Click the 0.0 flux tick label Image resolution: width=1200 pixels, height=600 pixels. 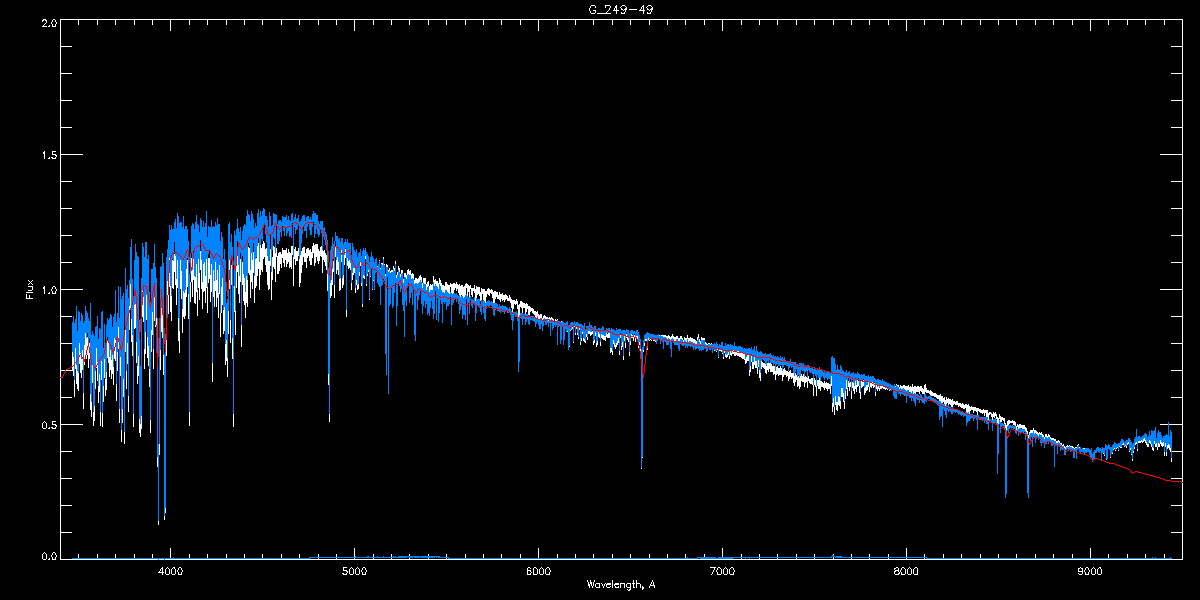tap(48, 557)
